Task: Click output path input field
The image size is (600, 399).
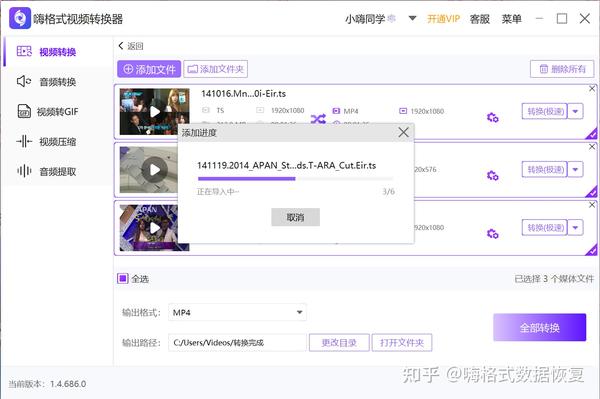Action: (x=237, y=342)
